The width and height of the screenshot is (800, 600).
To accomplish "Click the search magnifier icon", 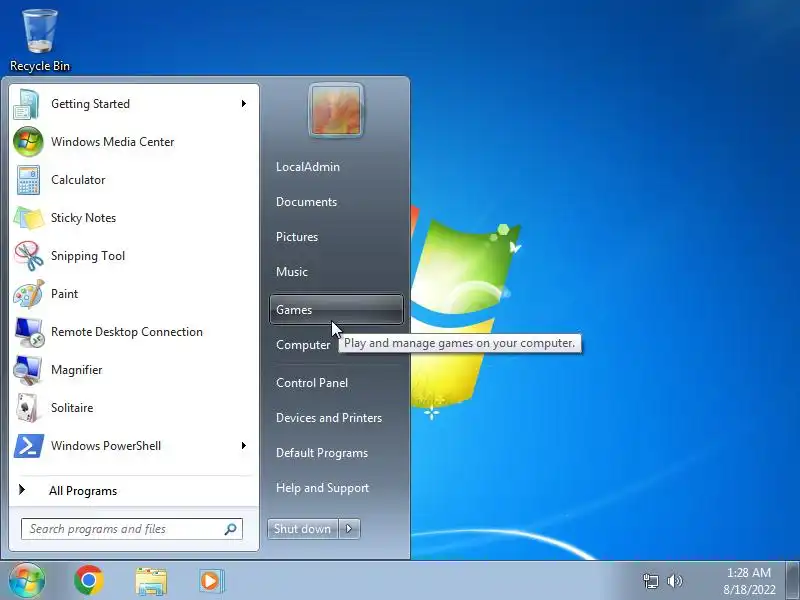I will 231,529.
